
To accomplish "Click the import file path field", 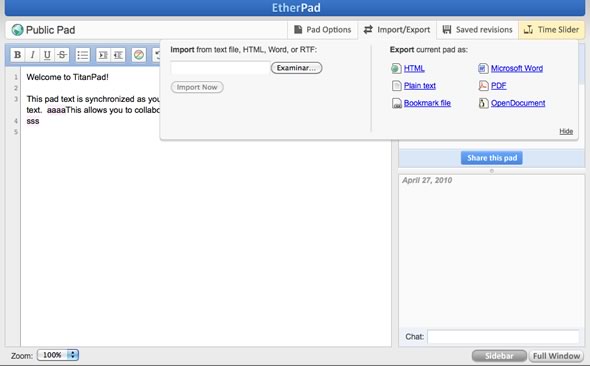I will pos(220,68).
